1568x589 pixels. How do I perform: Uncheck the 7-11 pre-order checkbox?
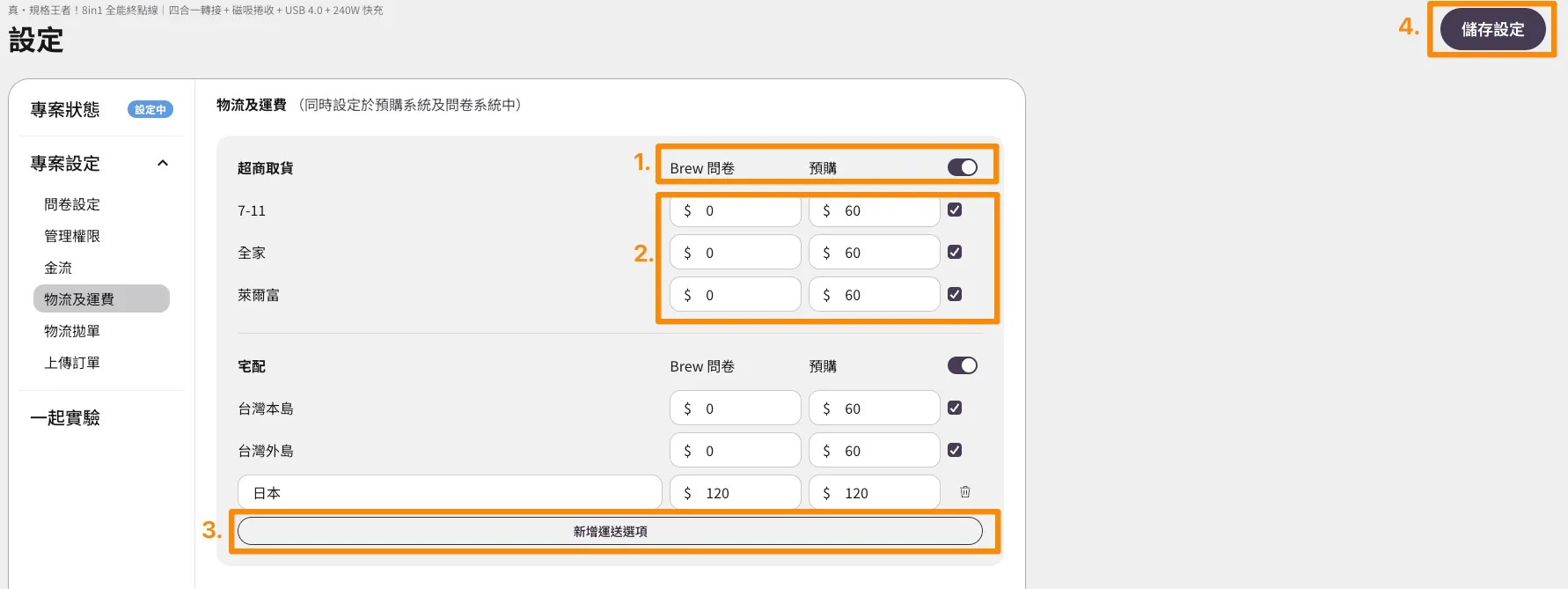tap(955, 210)
